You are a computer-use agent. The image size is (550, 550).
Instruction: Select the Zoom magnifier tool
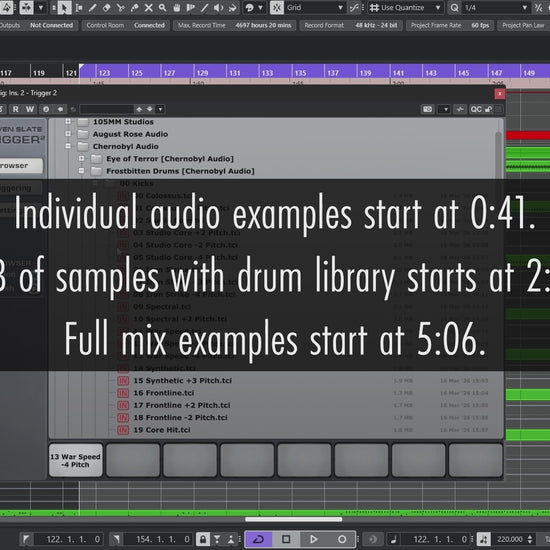(162, 7)
